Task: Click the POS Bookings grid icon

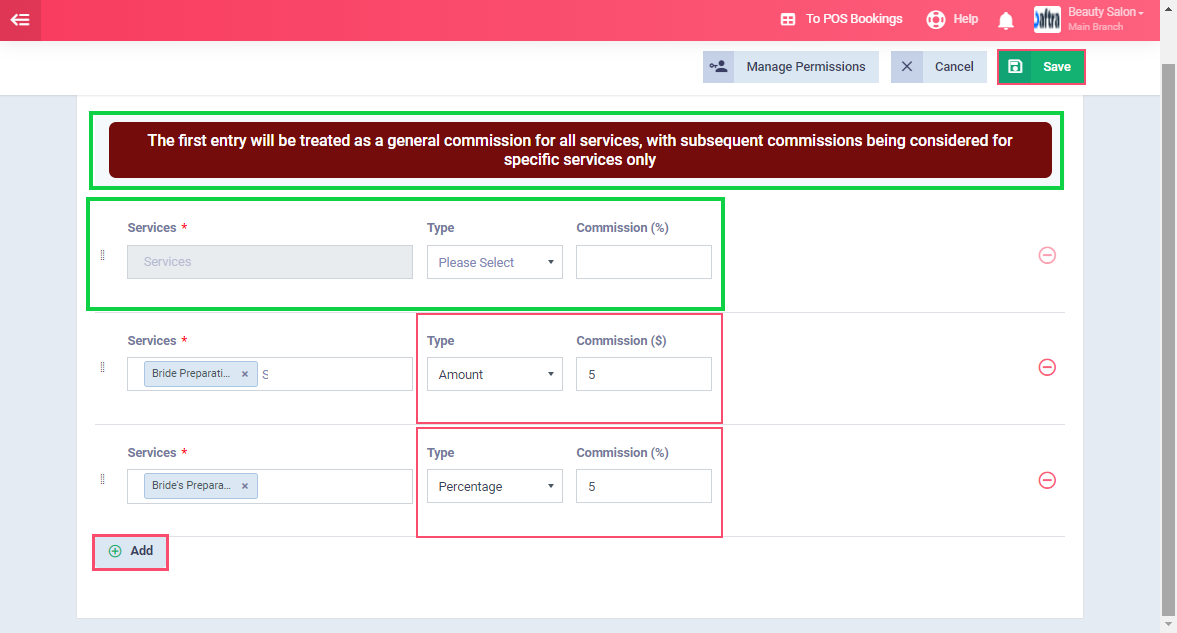Action: 787,20
